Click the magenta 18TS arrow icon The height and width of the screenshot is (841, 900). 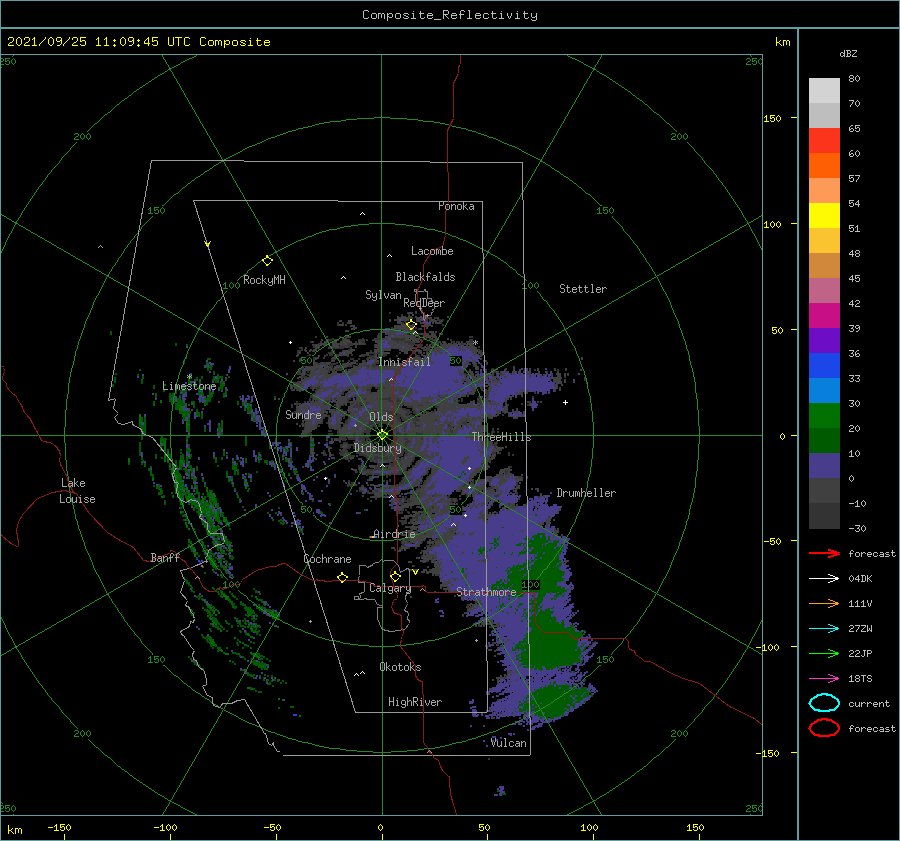pos(824,679)
